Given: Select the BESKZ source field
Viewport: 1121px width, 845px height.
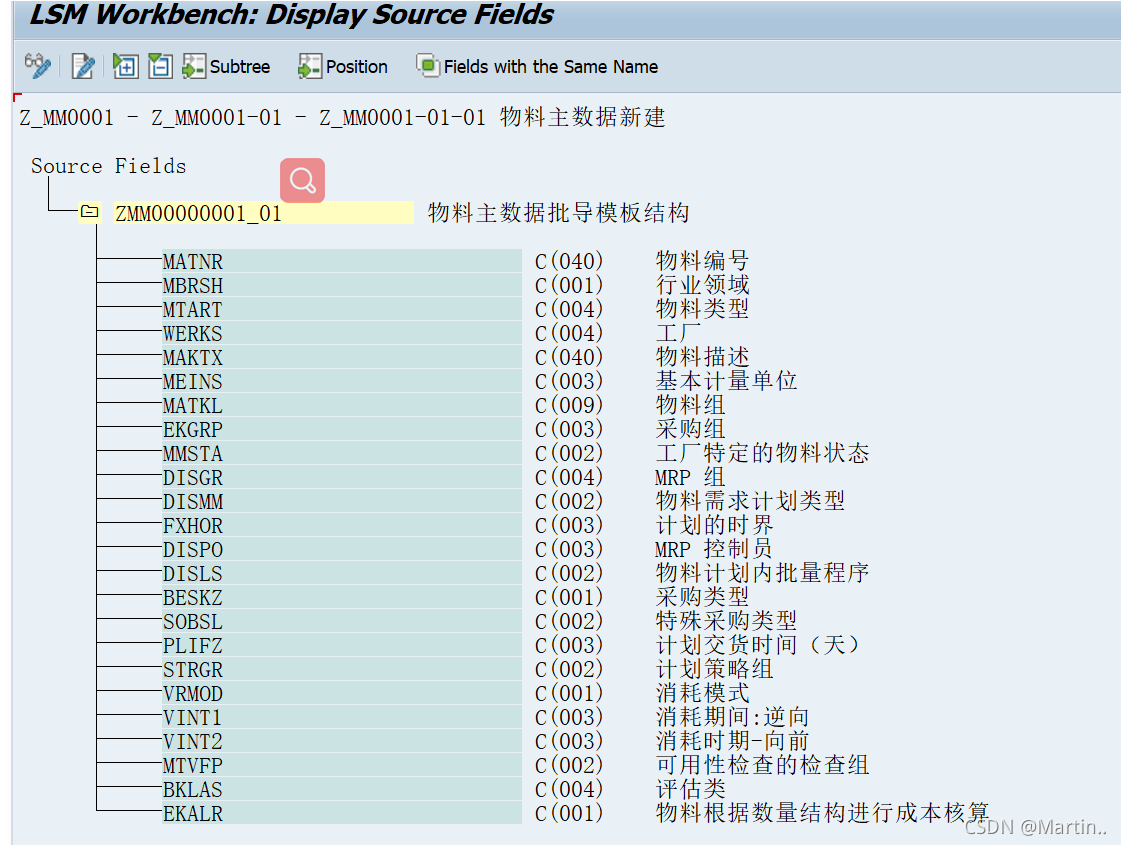Looking at the screenshot, I should (x=342, y=597).
